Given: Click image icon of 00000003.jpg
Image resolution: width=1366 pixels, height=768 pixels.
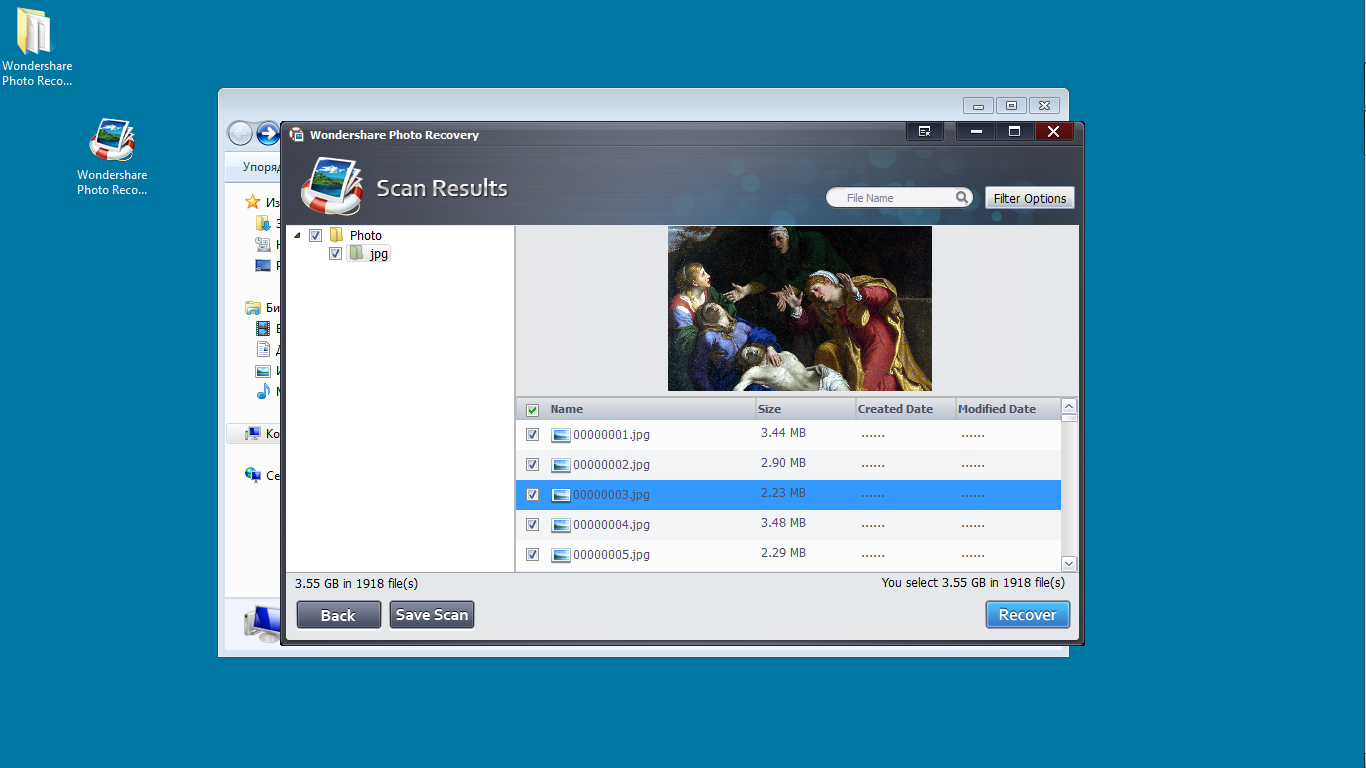Looking at the screenshot, I should 561,495.
